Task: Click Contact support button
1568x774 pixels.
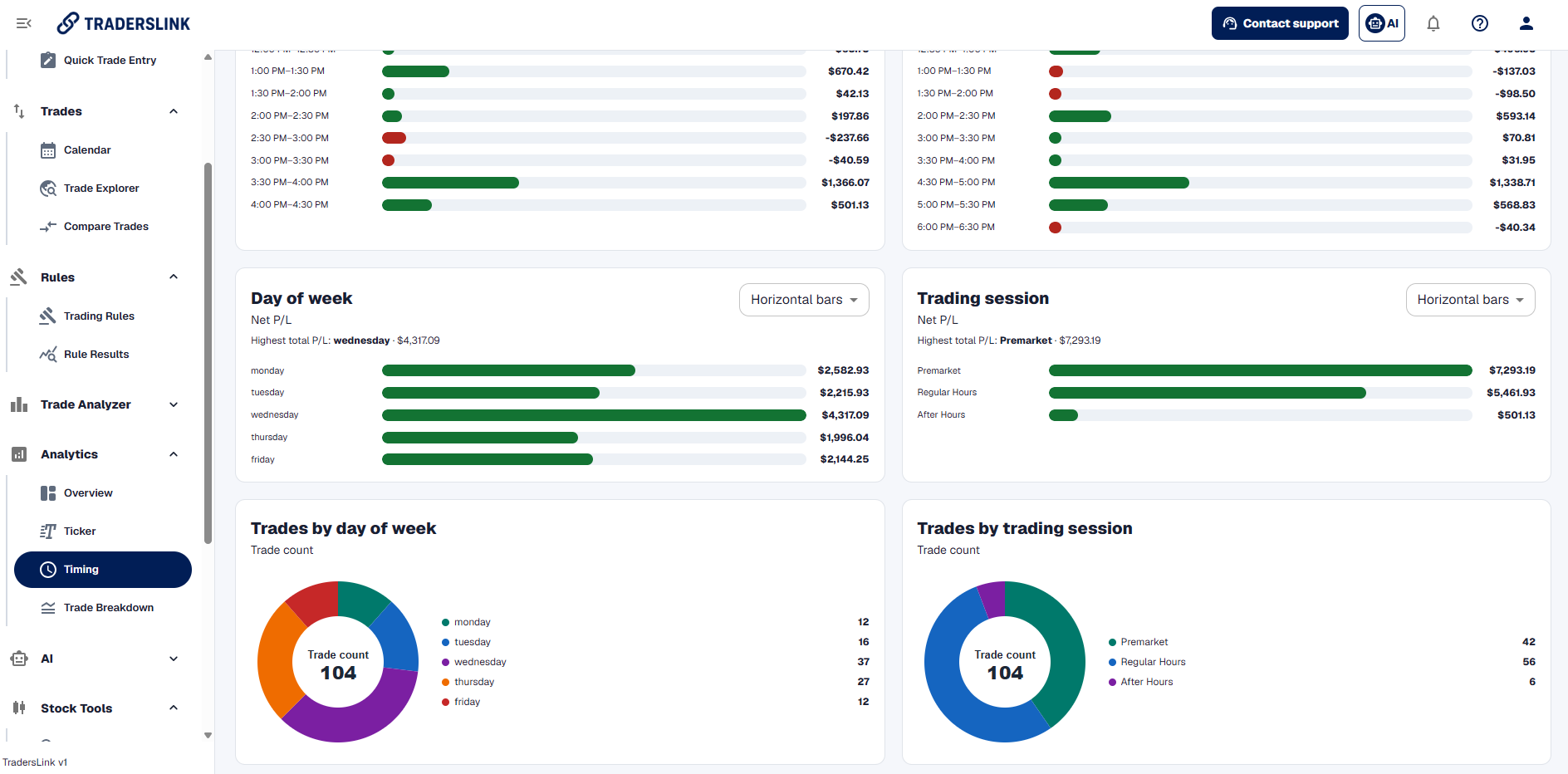Action: point(1280,23)
